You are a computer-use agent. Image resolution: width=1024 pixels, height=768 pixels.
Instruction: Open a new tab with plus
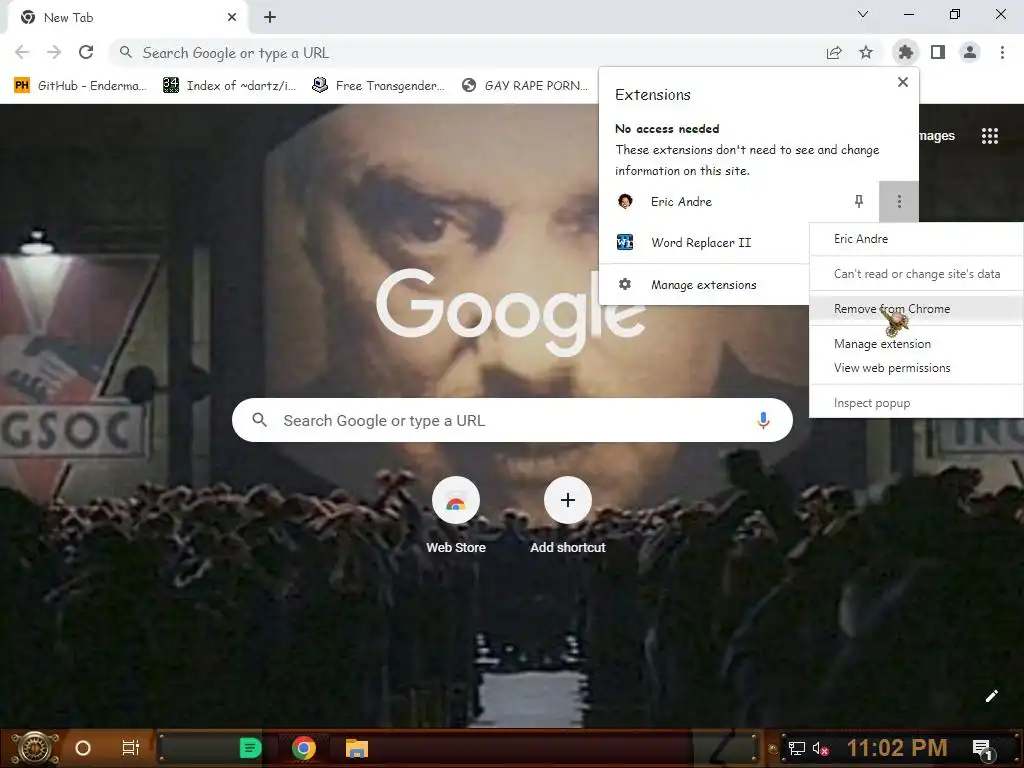point(270,18)
